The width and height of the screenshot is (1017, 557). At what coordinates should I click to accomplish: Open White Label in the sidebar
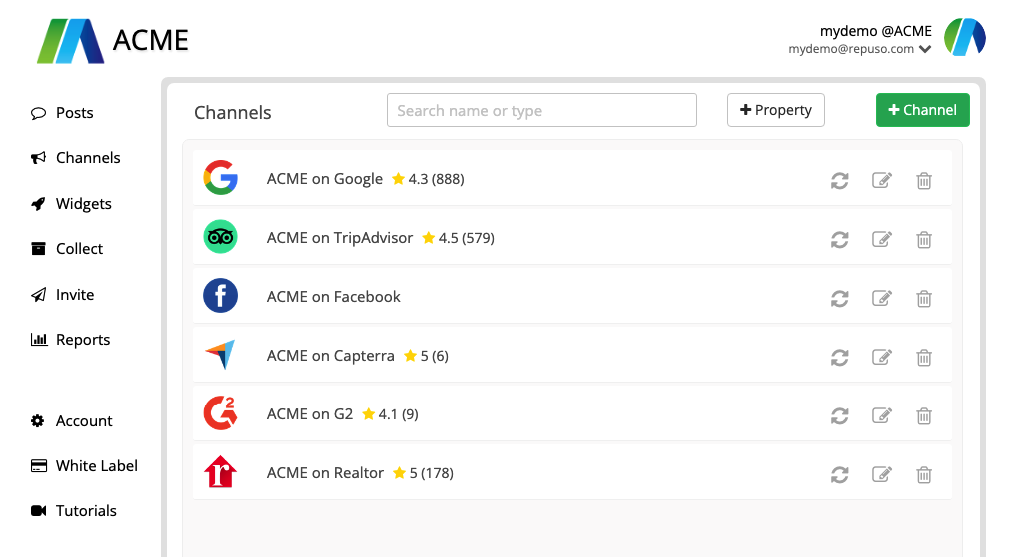(x=84, y=466)
